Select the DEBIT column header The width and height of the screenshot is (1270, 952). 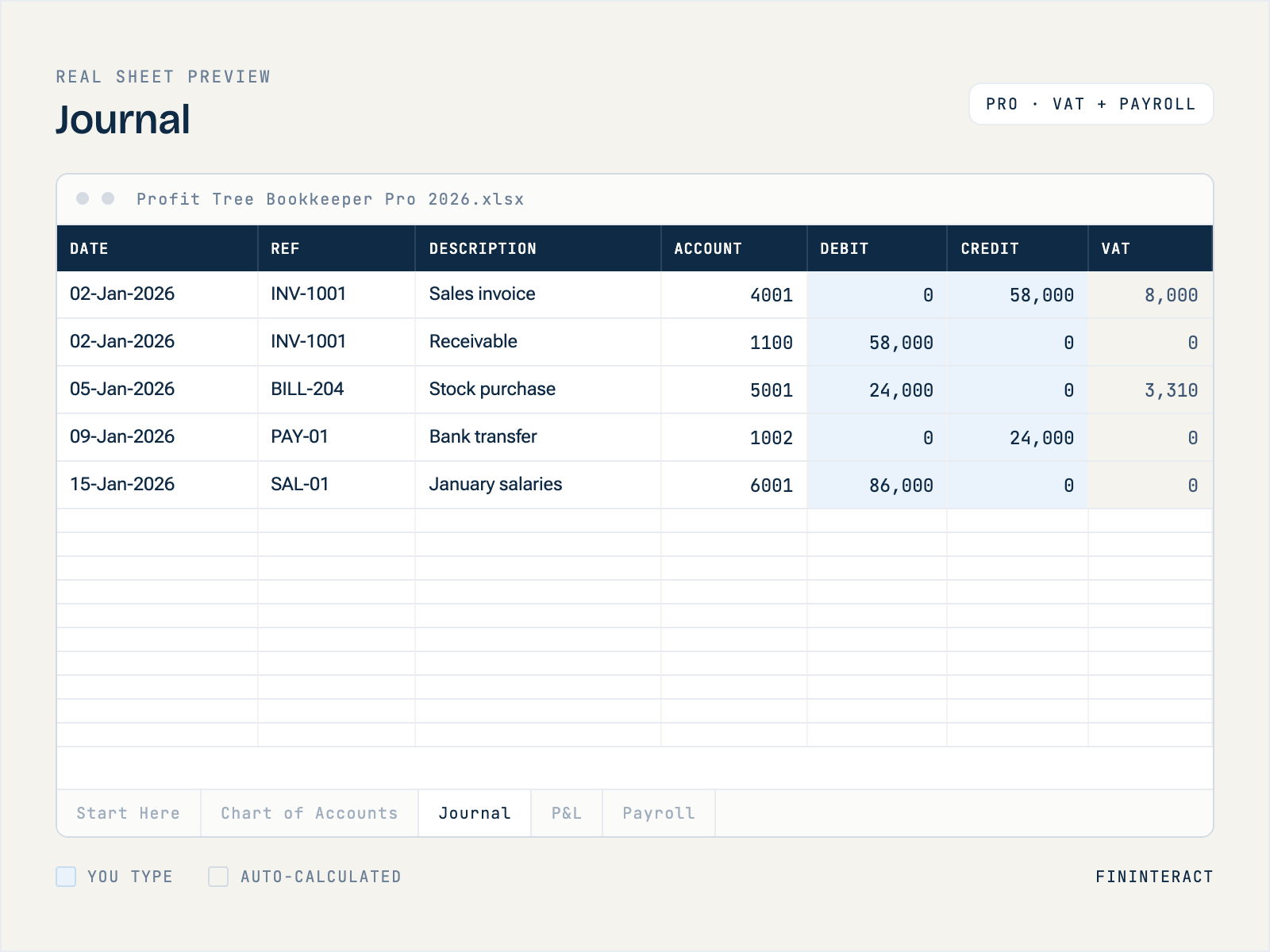[x=877, y=248]
